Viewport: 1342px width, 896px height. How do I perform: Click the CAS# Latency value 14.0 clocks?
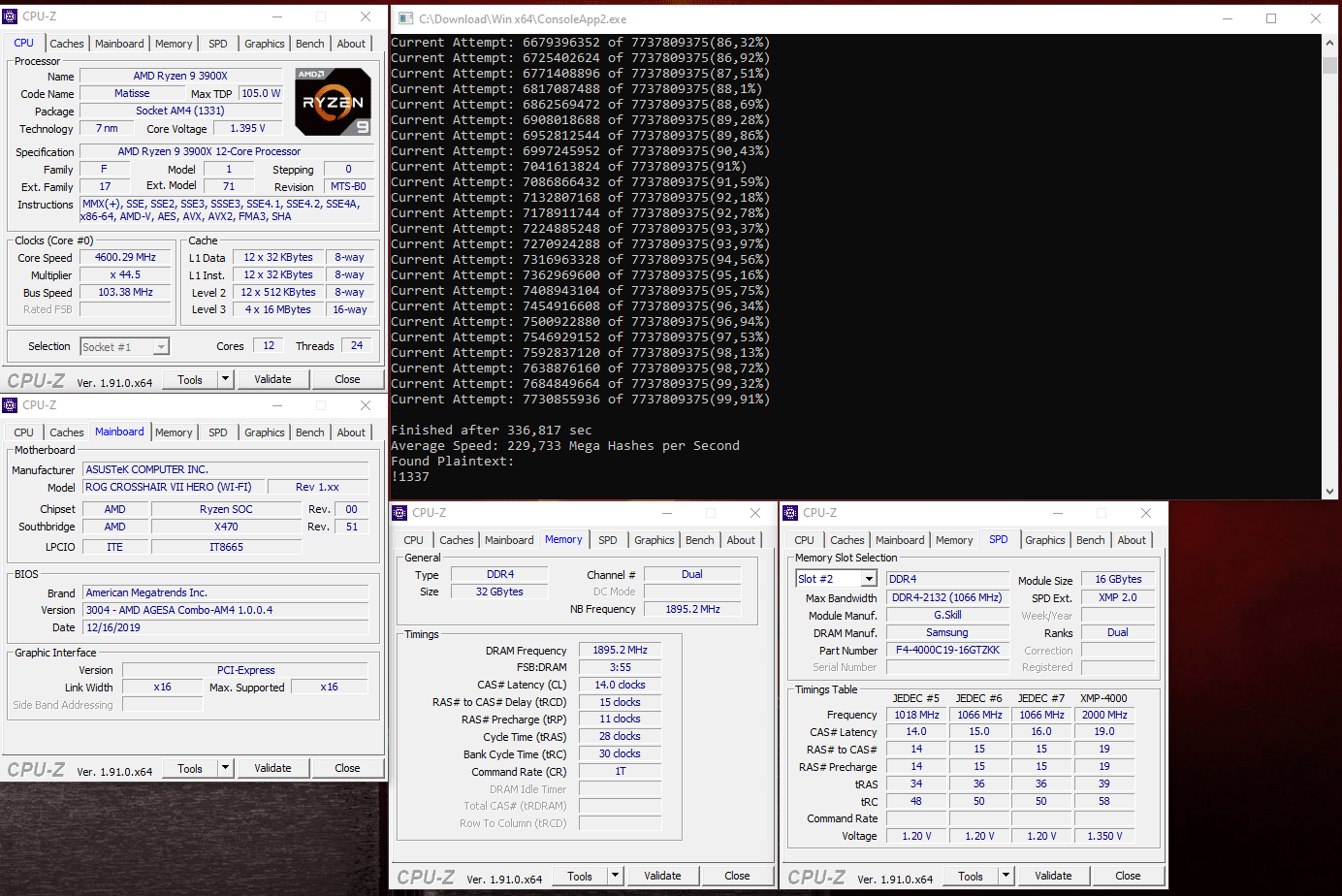tap(620, 685)
